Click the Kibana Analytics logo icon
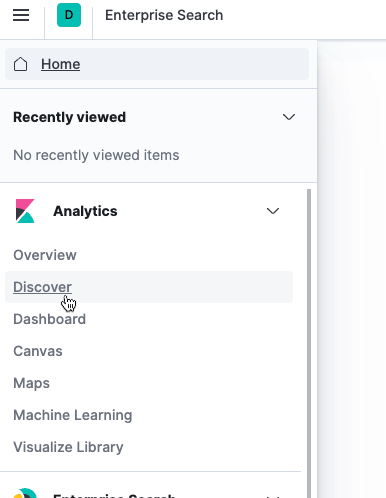386x498 pixels. coord(25,211)
